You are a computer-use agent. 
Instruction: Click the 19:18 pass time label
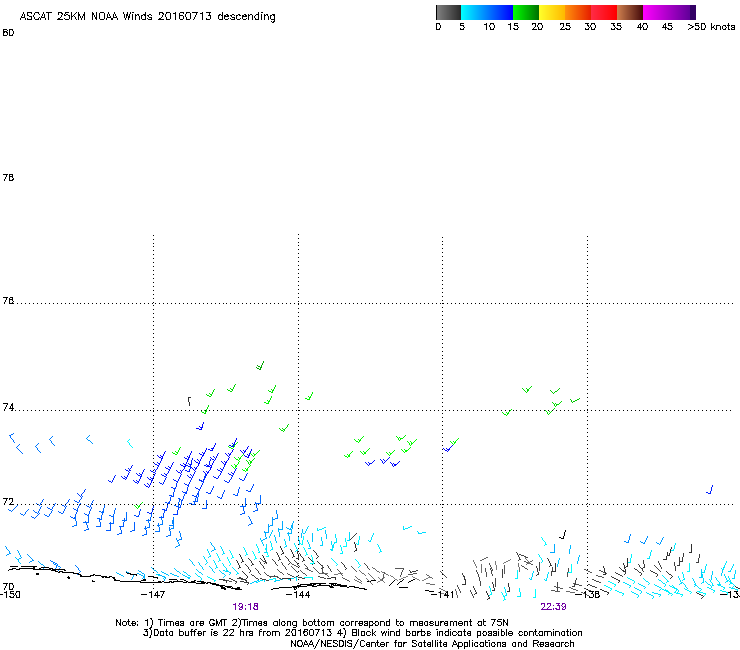pos(245,607)
